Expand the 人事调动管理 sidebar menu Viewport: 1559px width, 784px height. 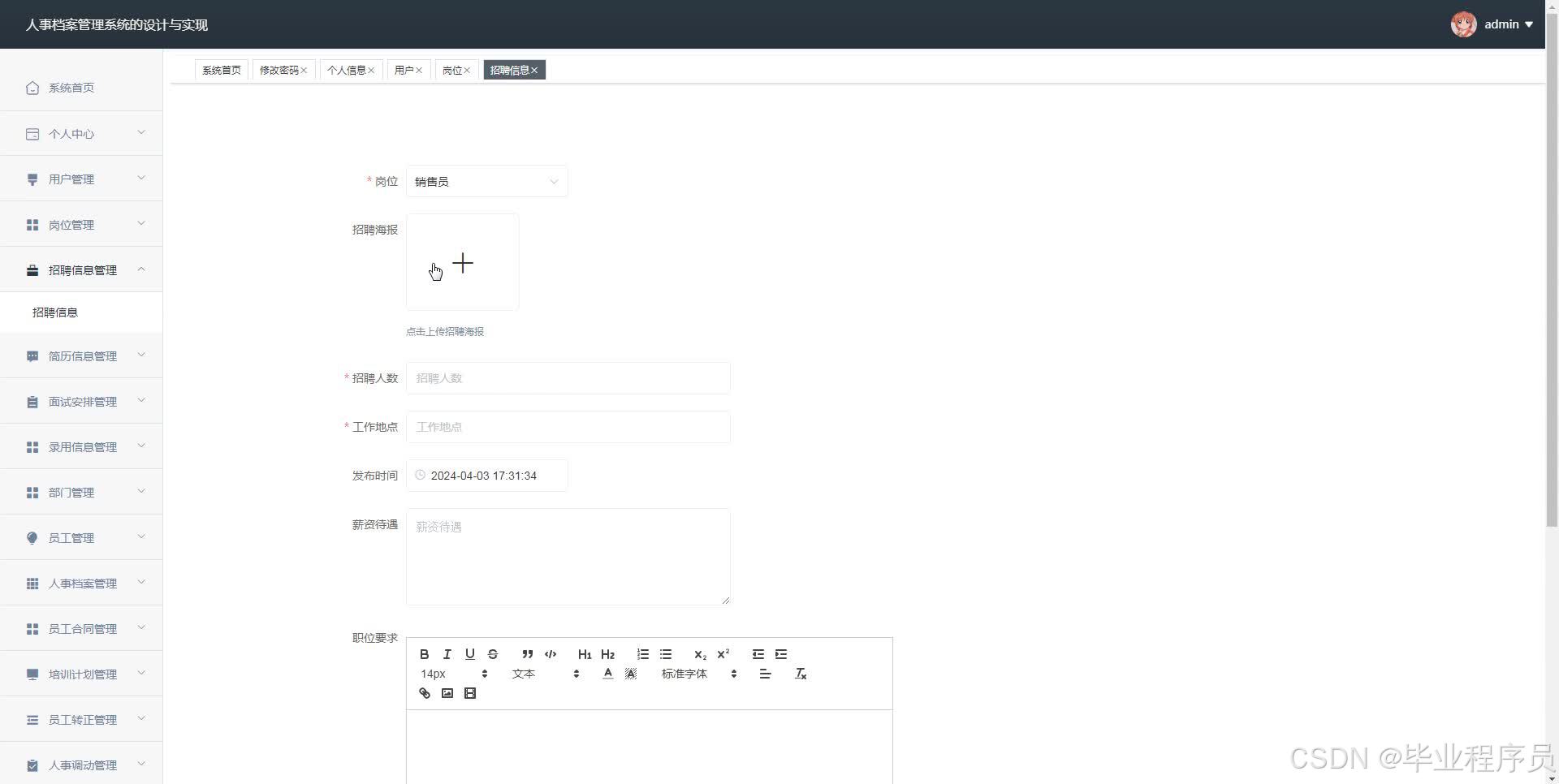81,765
